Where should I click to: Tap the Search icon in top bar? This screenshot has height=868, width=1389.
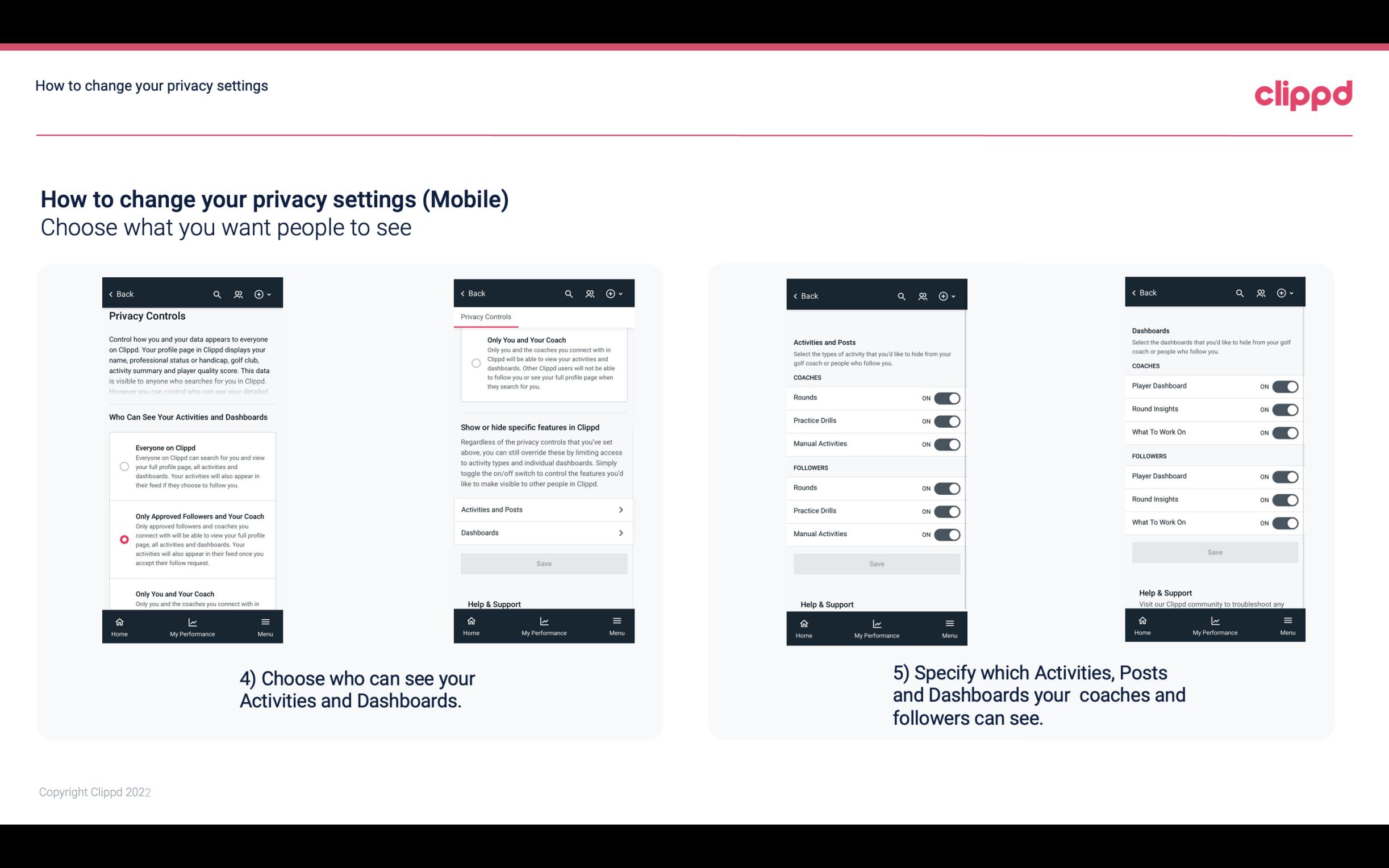coord(217,294)
